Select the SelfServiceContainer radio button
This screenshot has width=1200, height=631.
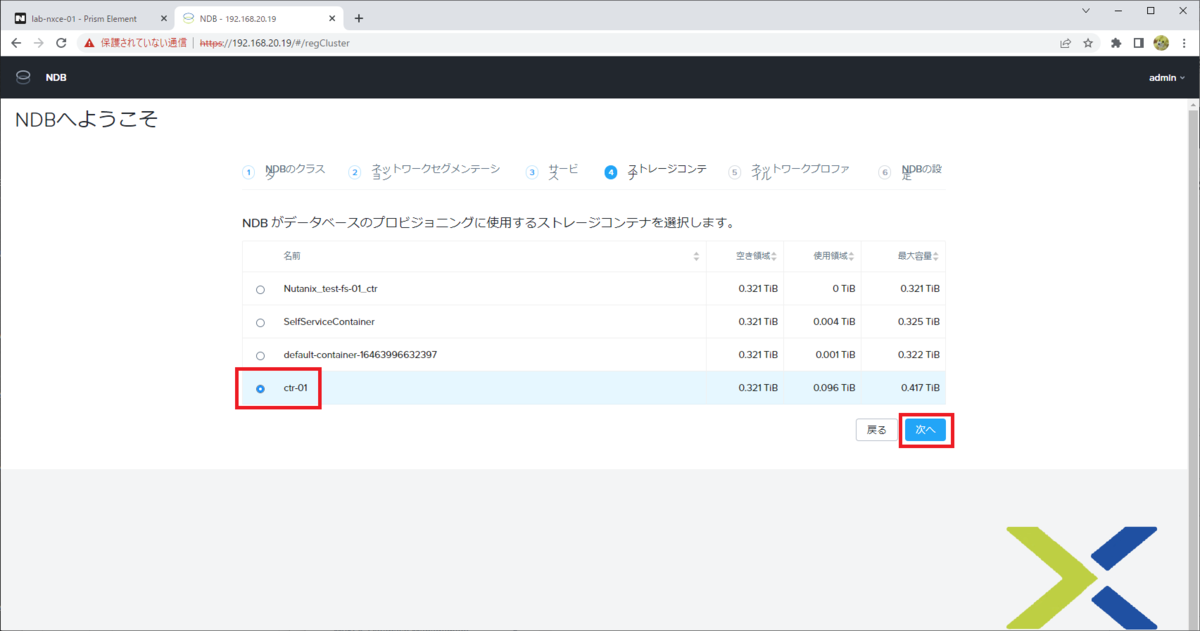coord(260,322)
